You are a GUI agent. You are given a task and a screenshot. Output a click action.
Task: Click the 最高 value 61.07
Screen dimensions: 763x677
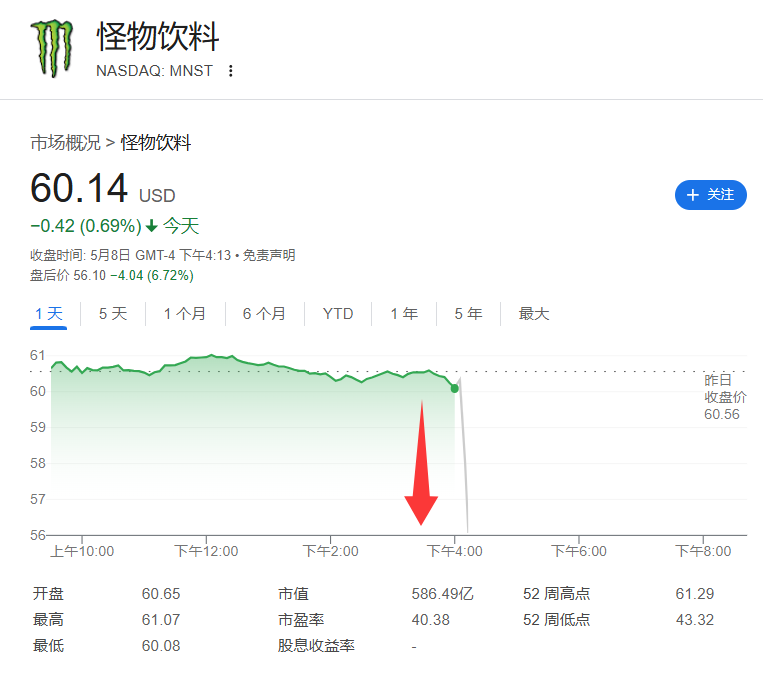(161, 620)
